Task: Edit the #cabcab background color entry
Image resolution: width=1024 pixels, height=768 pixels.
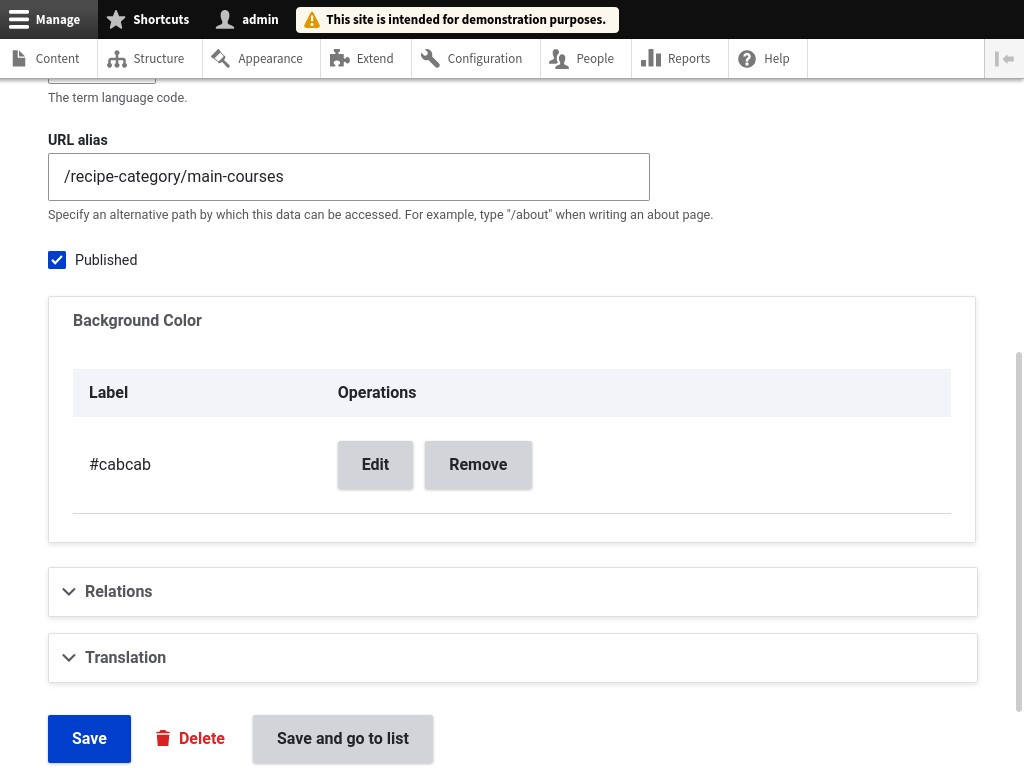Action: [x=375, y=465]
